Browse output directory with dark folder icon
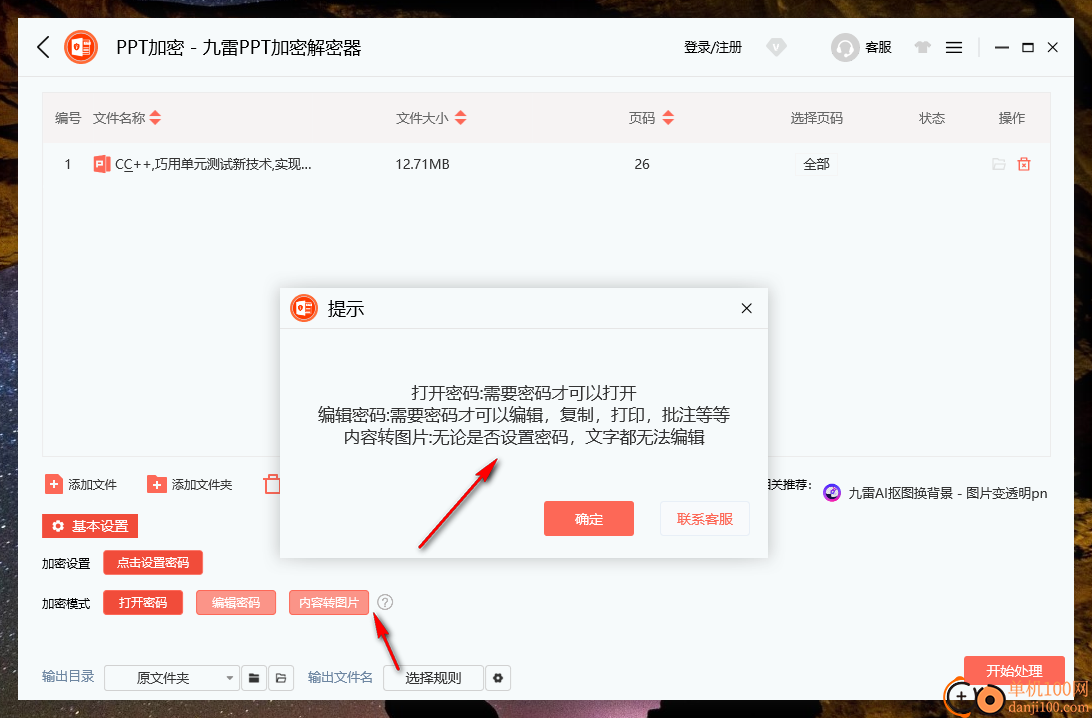Screen dimensions: 1092x718 254,678
